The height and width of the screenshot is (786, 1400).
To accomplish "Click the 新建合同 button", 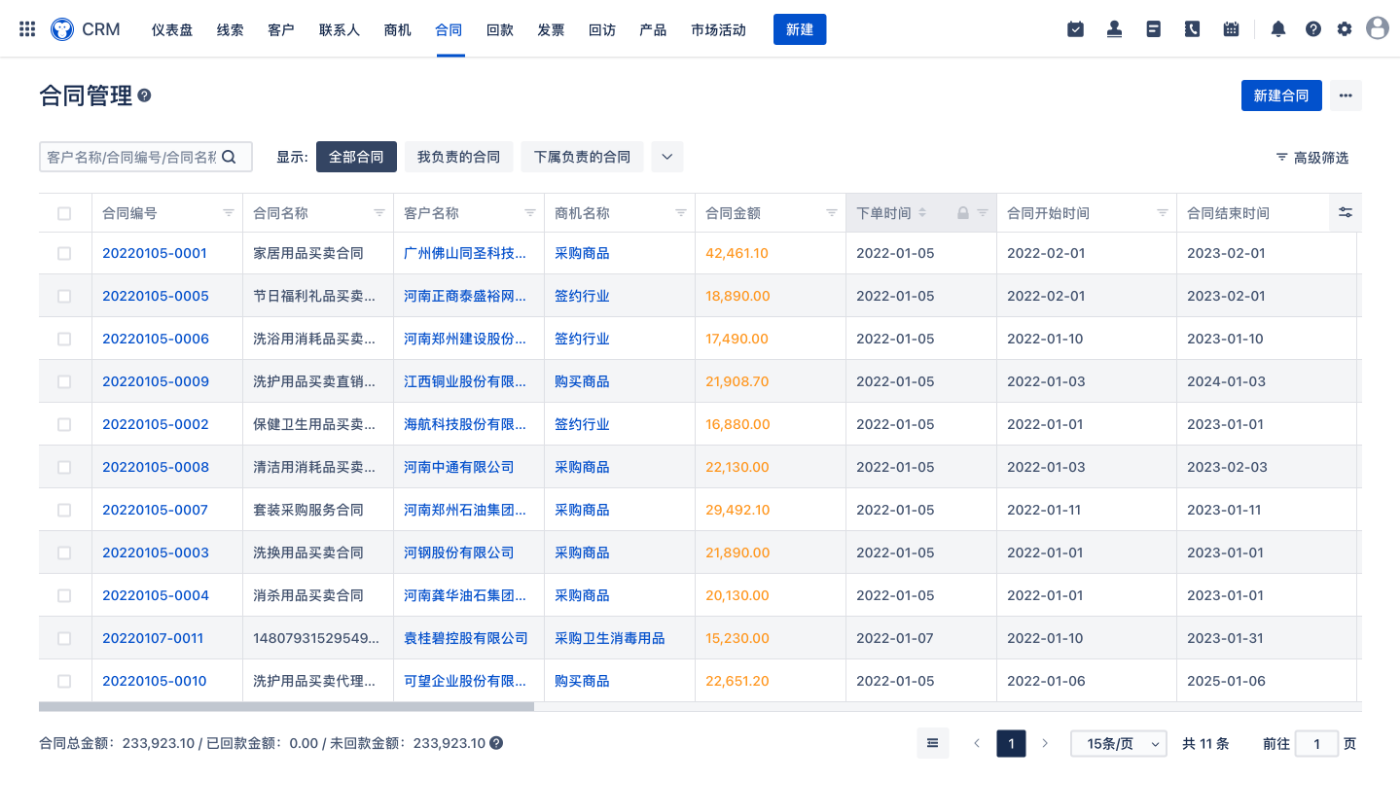I will [x=1281, y=96].
